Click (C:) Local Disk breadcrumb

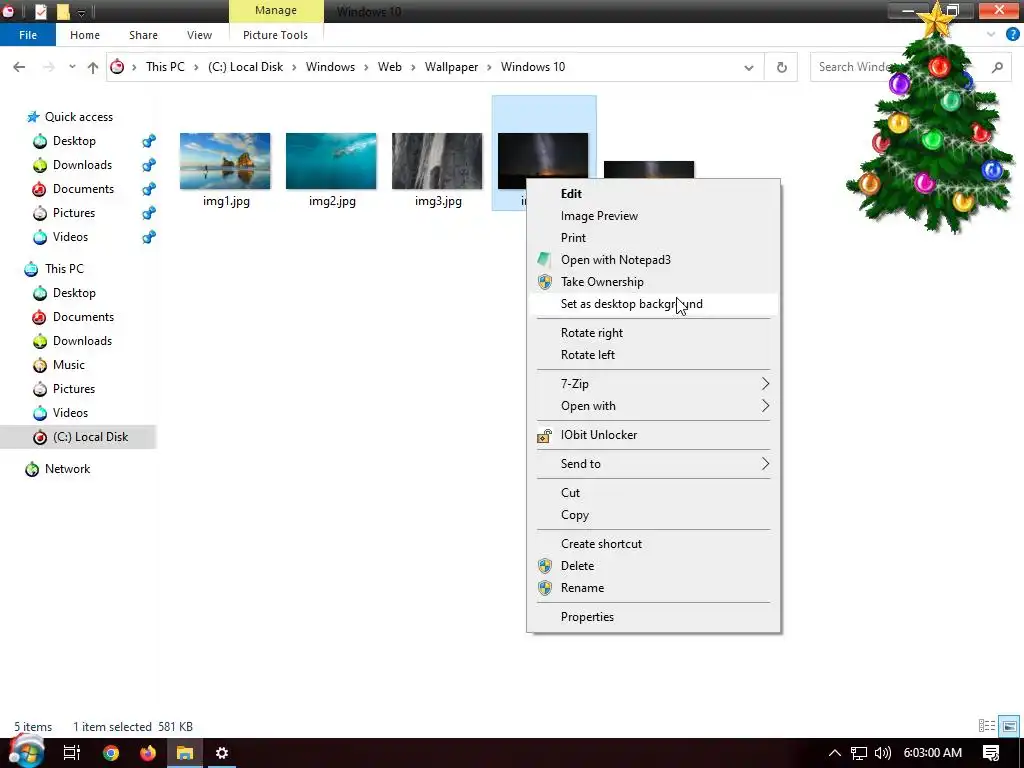(246, 67)
